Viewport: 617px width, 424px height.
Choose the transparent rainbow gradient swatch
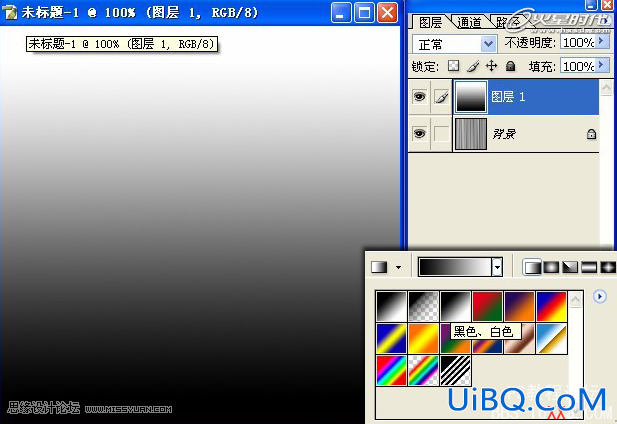point(423,371)
